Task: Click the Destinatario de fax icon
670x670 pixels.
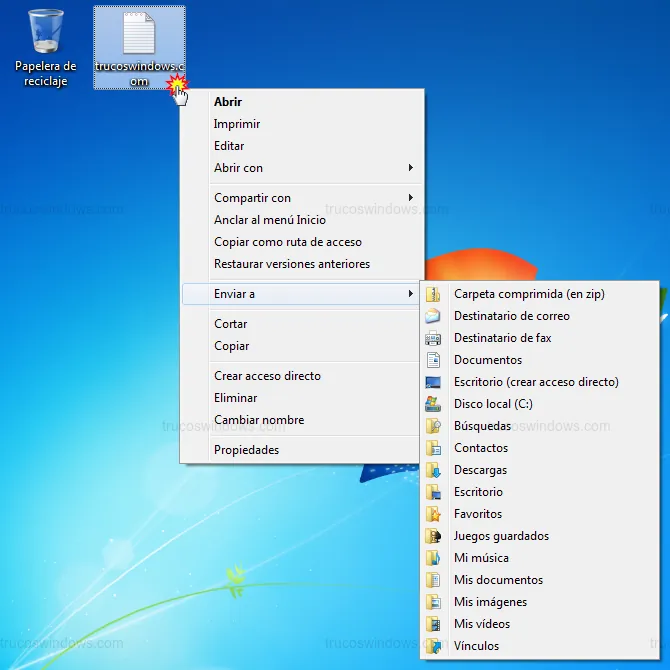Action: [433, 338]
